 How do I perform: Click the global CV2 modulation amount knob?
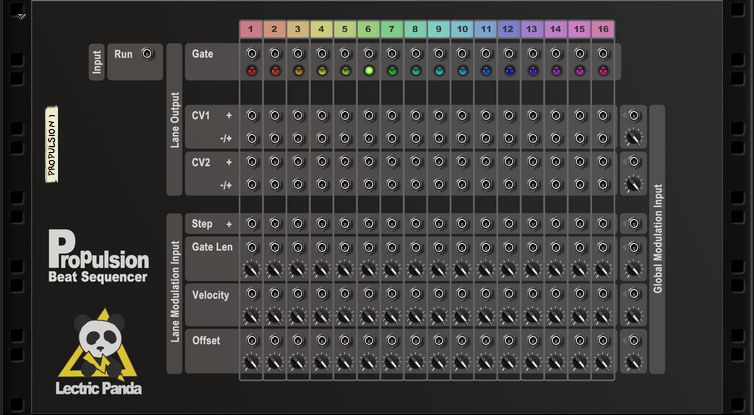pos(634,184)
